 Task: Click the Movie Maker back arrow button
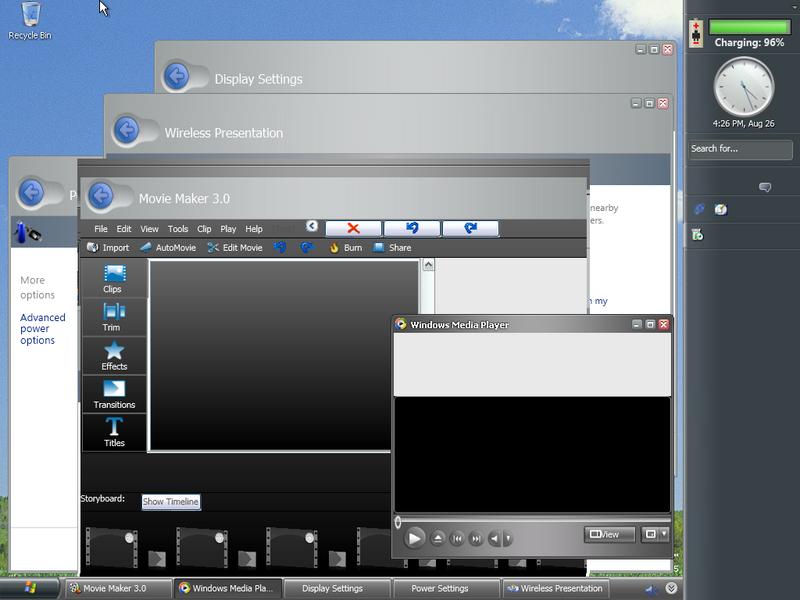tap(101, 195)
